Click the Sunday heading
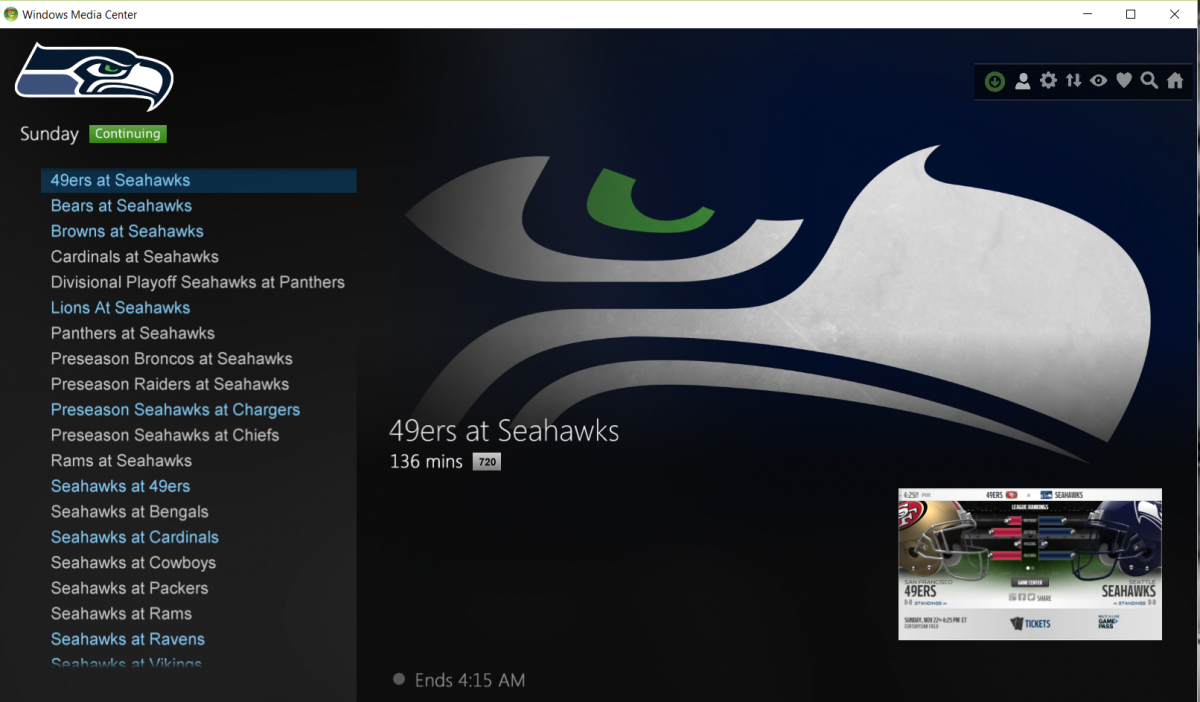This screenshot has height=702, width=1200. point(49,134)
